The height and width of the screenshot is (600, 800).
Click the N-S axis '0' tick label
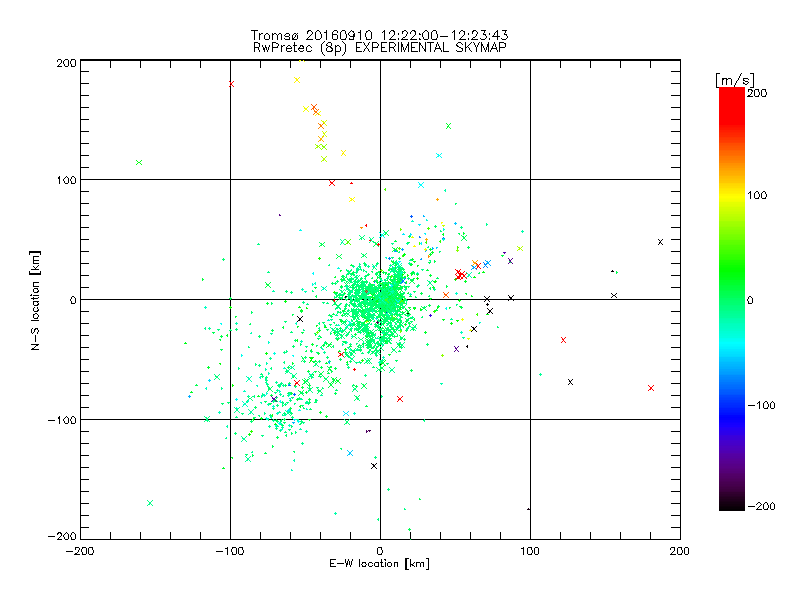point(73,300)
